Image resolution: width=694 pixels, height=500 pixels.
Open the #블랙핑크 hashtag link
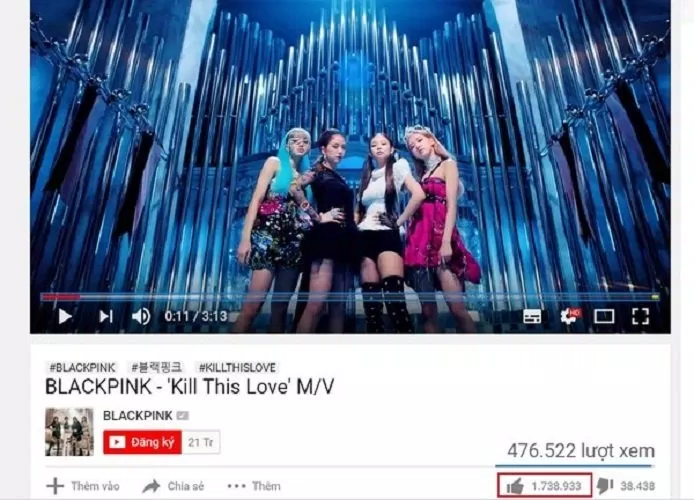click(x=156, y=367)
